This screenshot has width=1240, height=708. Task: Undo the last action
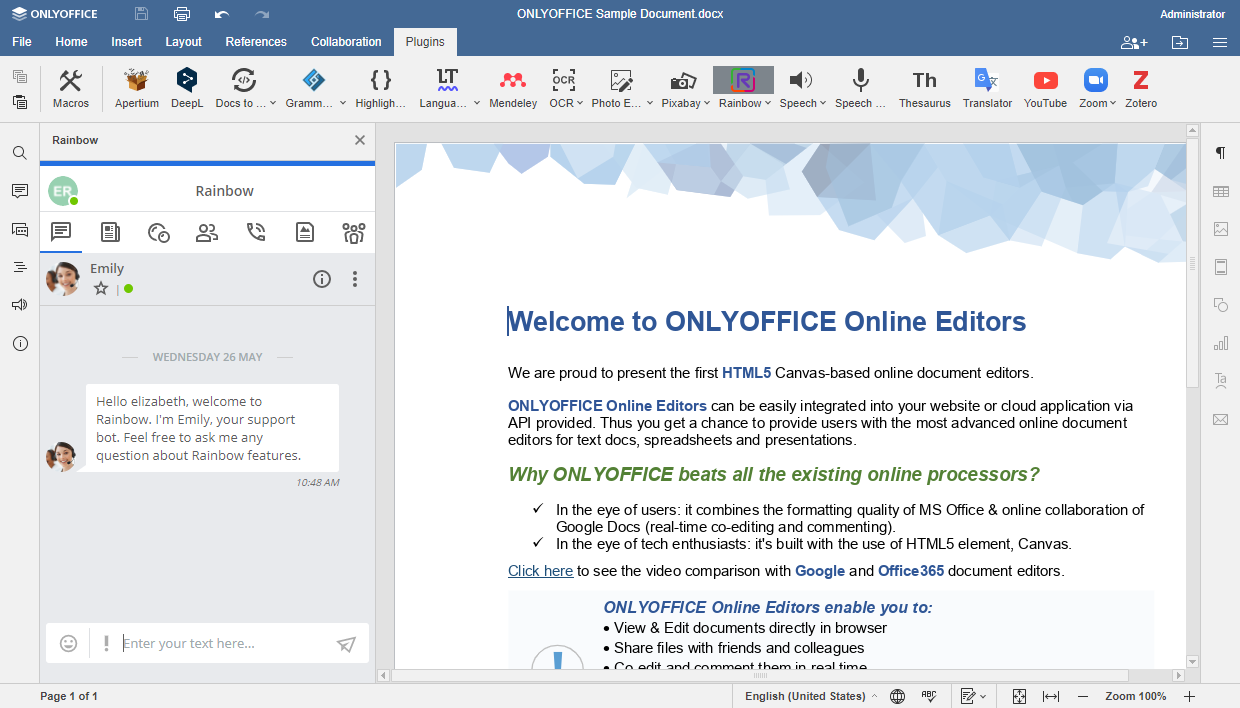click(x=222, y=14)
